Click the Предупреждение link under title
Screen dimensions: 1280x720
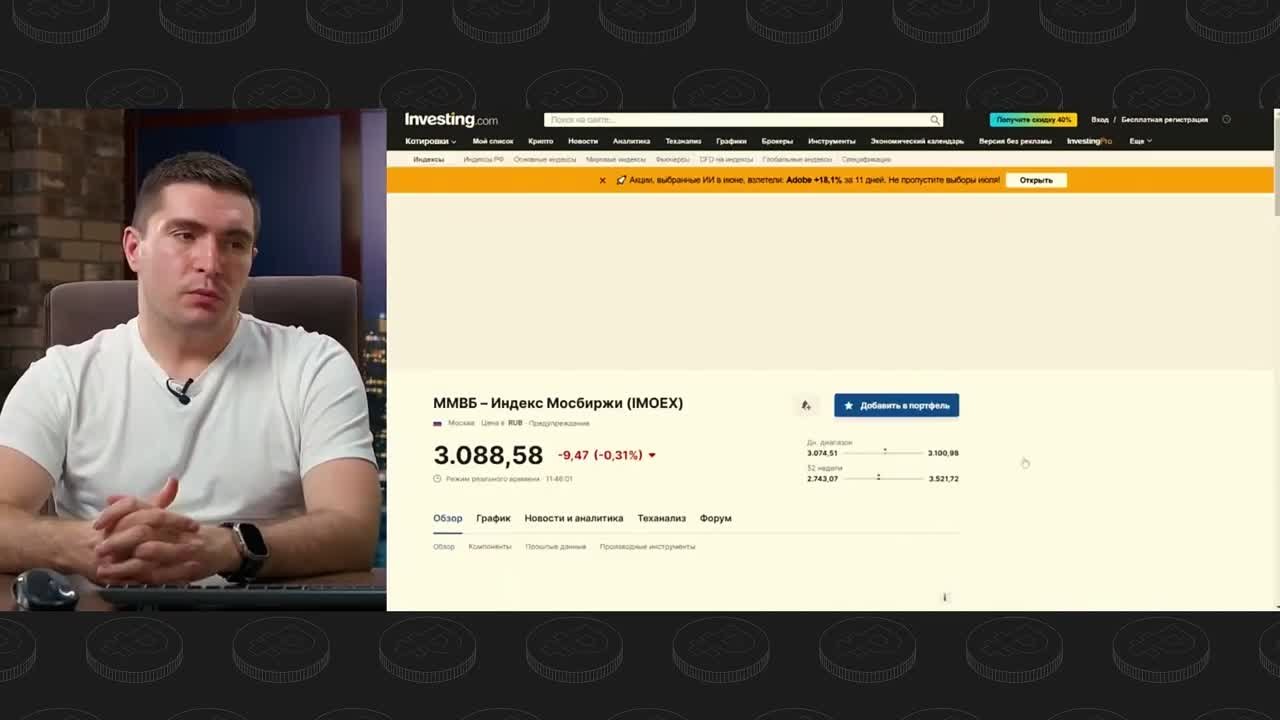pyautogui.click(x=559, y=423)
